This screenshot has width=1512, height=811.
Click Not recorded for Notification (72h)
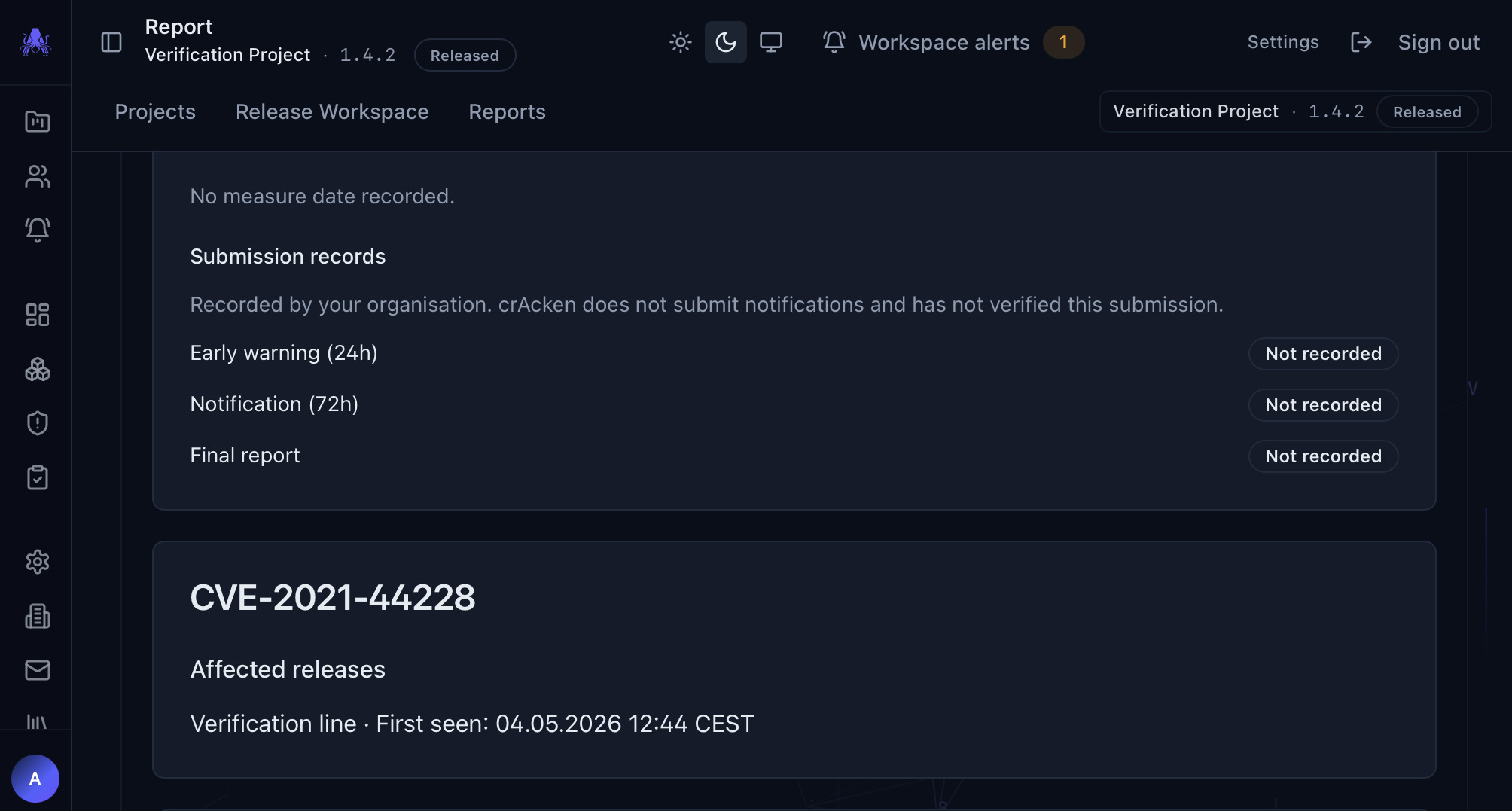(x=1323, y=405)
